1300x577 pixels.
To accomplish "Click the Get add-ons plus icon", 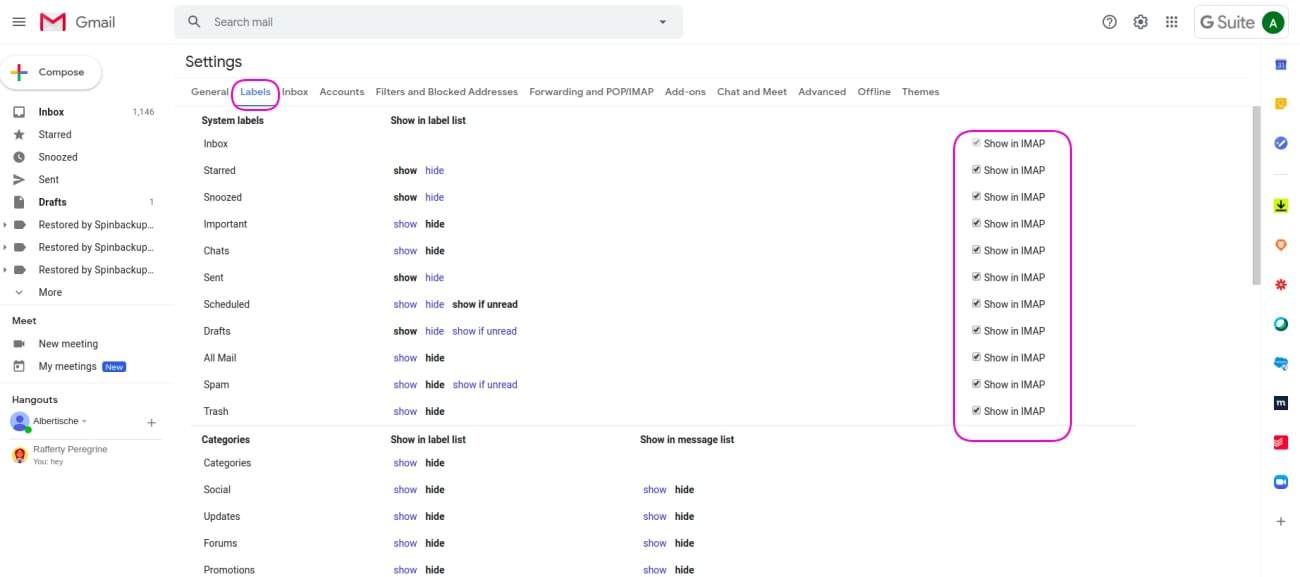I will coord(1280,520).
